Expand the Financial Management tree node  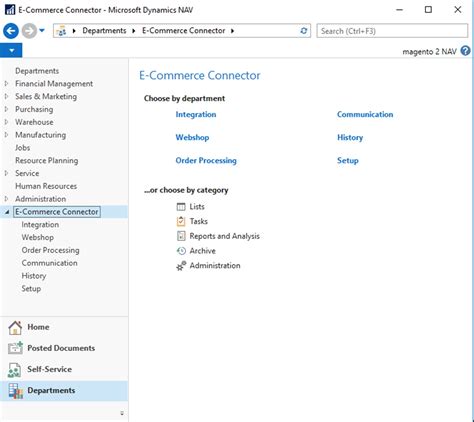coord(6,84)
